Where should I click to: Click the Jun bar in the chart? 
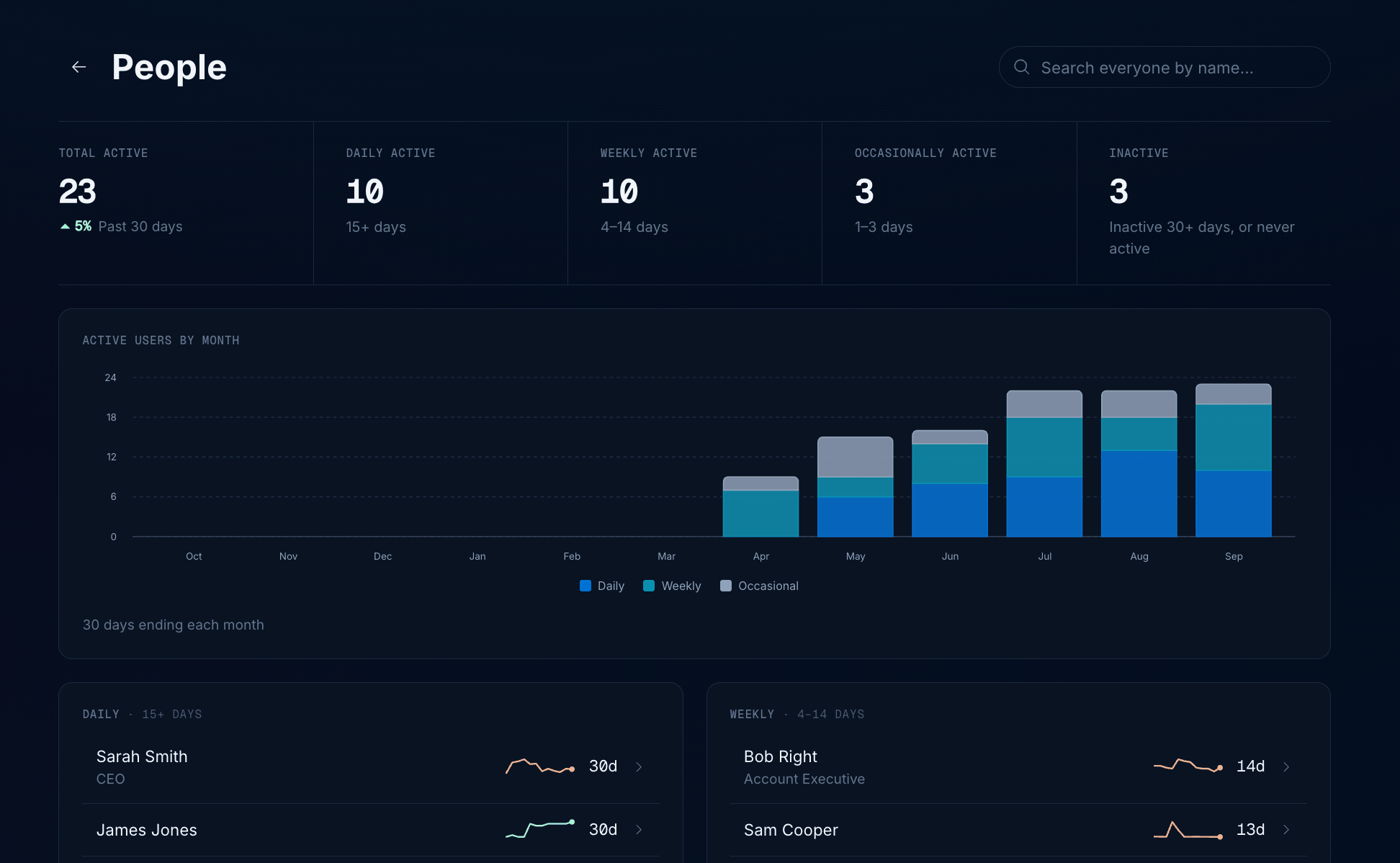point(950,483)
